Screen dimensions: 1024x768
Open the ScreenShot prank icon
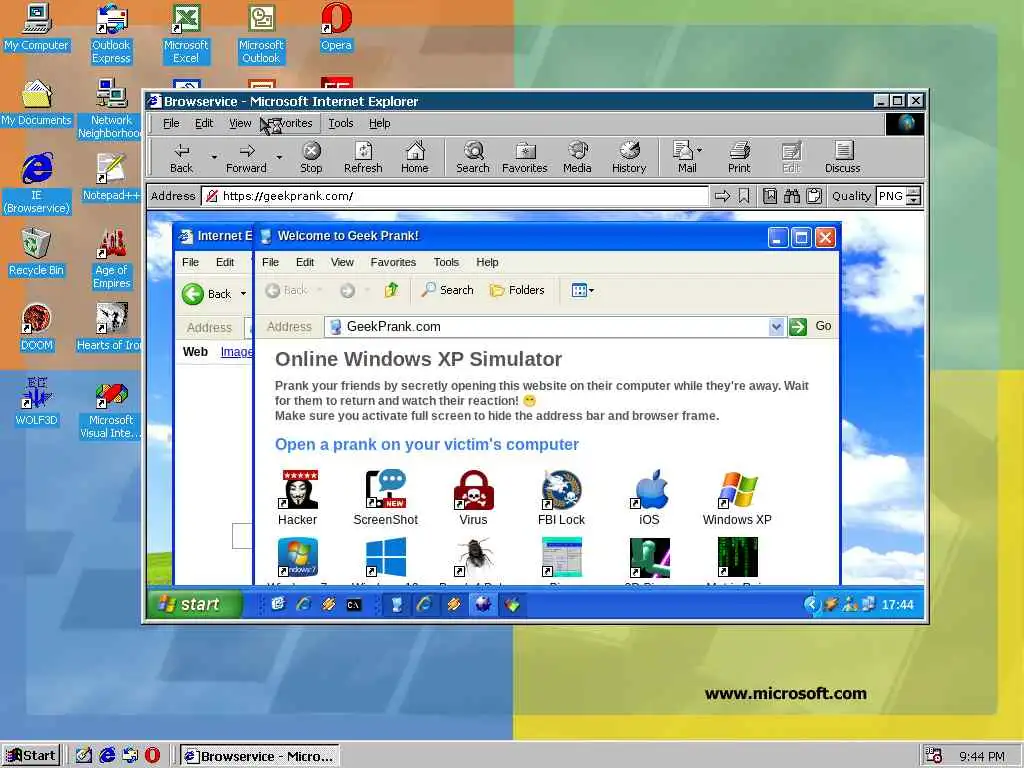tap(385, 498)
